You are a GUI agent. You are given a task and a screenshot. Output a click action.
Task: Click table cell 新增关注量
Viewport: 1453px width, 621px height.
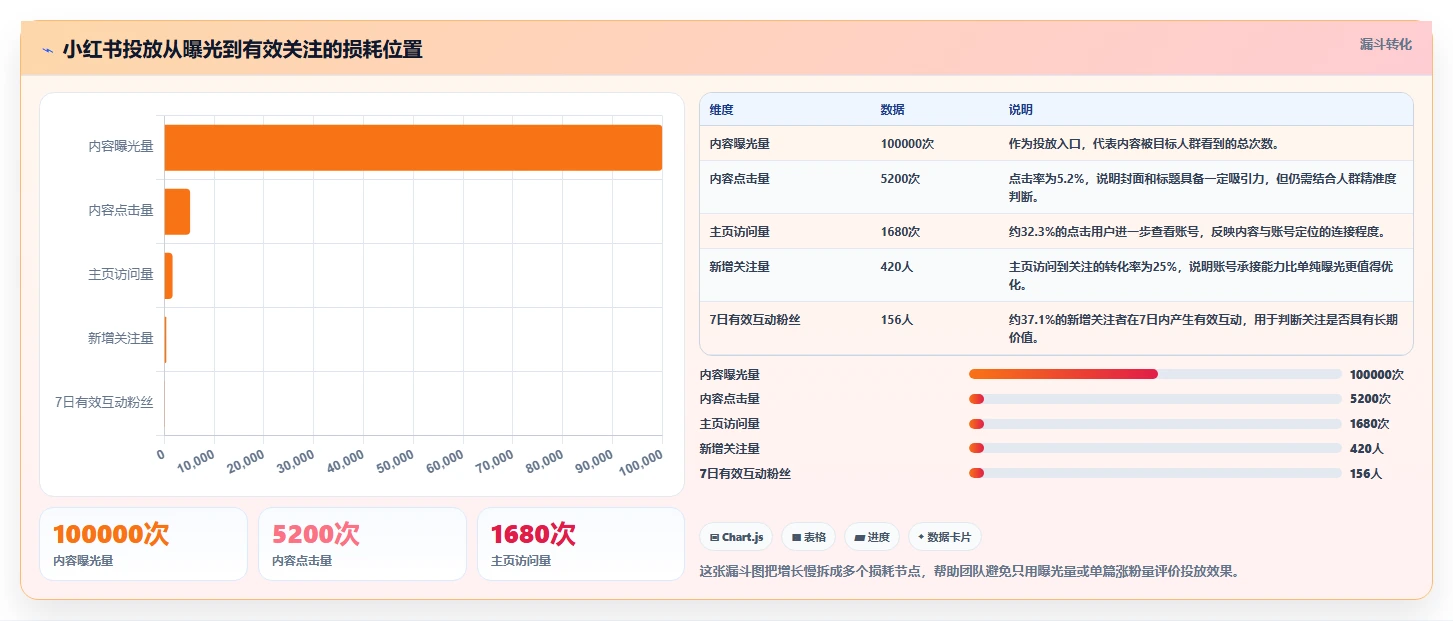739,267
